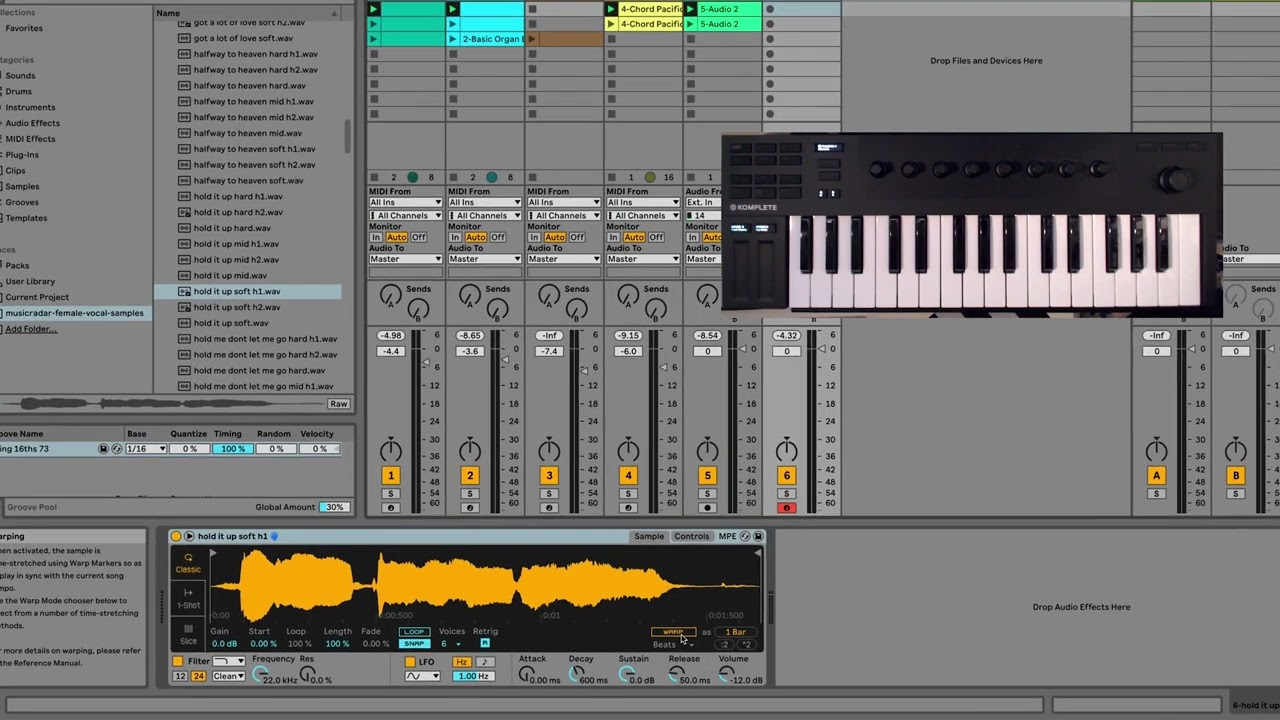Select halfway to heaven mid.wav in file list

coord(248,133)
